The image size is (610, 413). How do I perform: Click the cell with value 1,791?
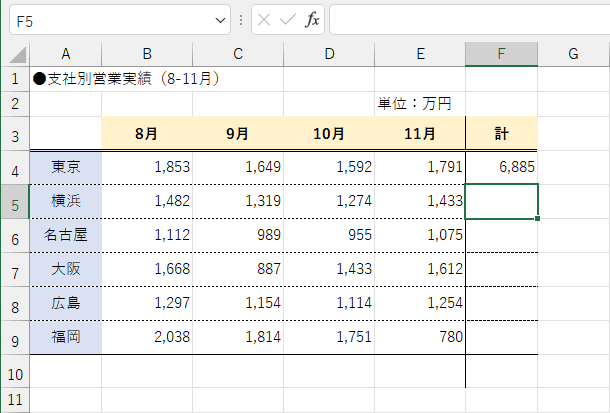(420, 168)
